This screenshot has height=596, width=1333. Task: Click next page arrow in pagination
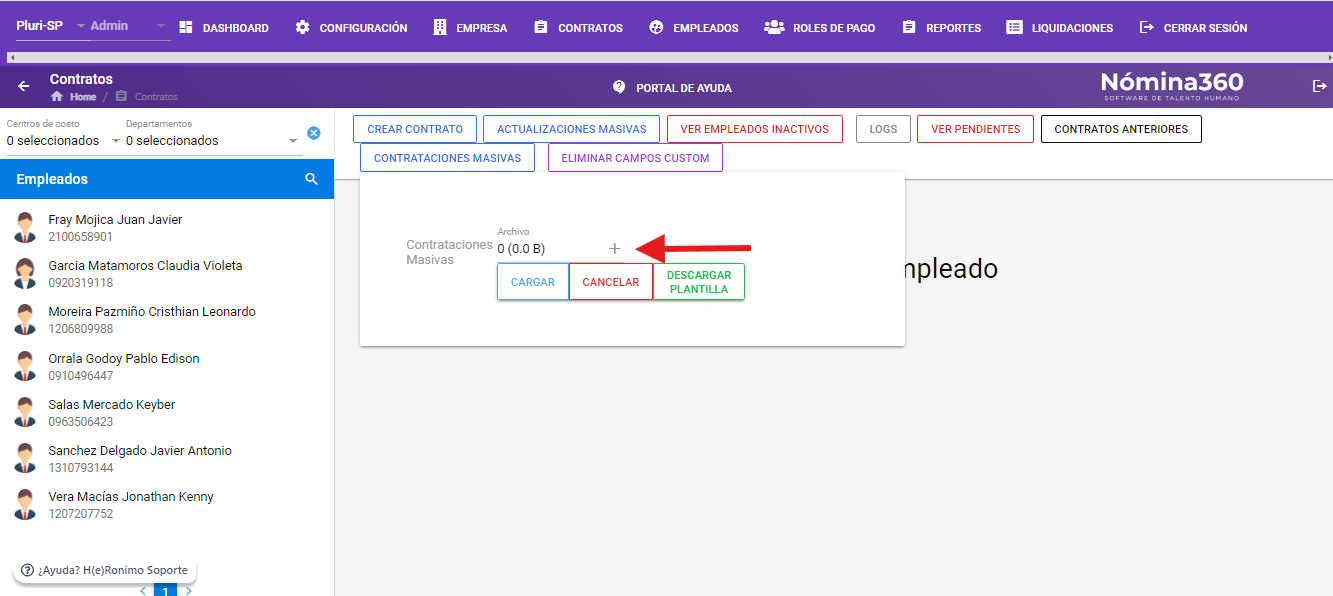(189, 591)
